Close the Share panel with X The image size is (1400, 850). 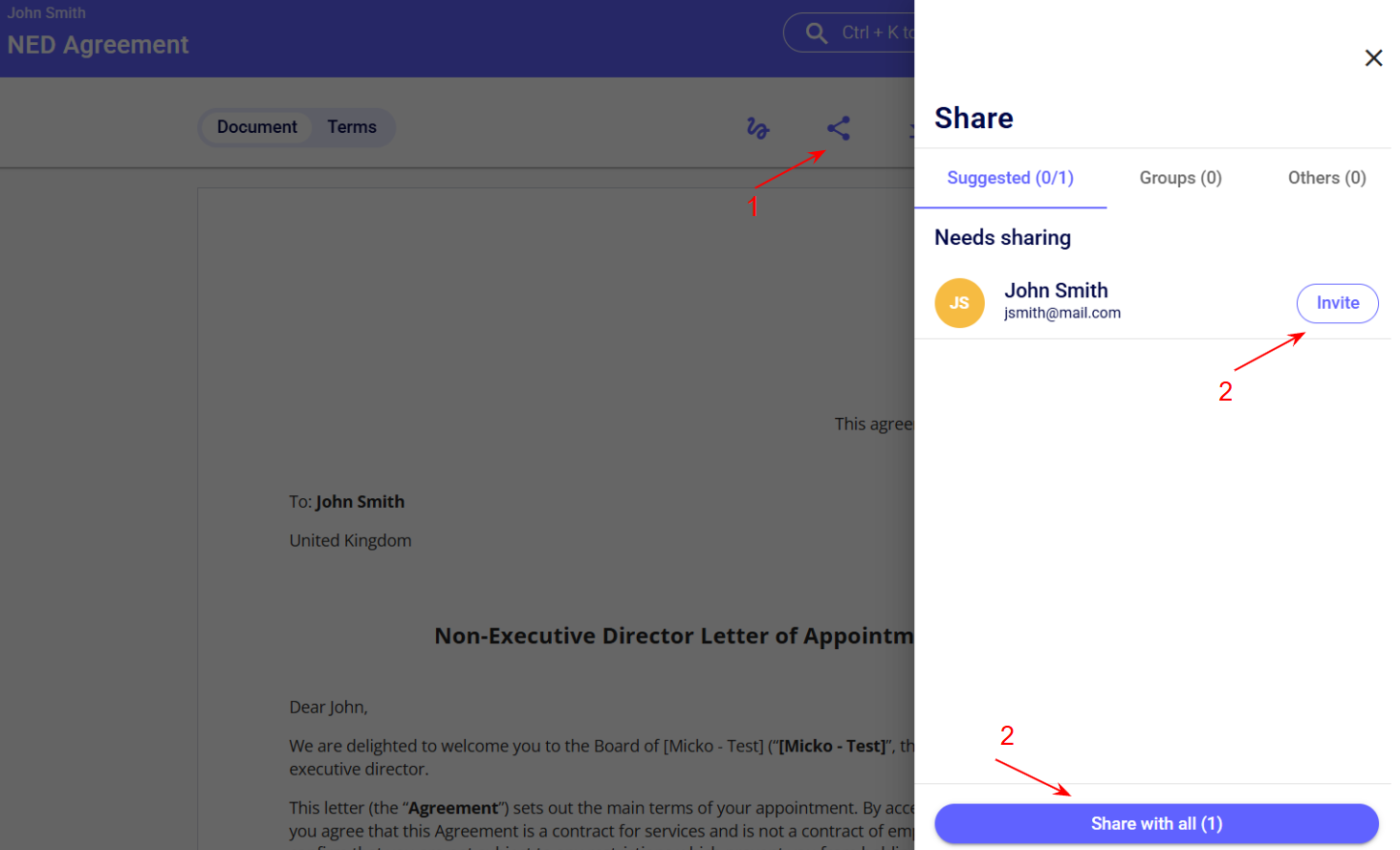tap(1373, 58)
